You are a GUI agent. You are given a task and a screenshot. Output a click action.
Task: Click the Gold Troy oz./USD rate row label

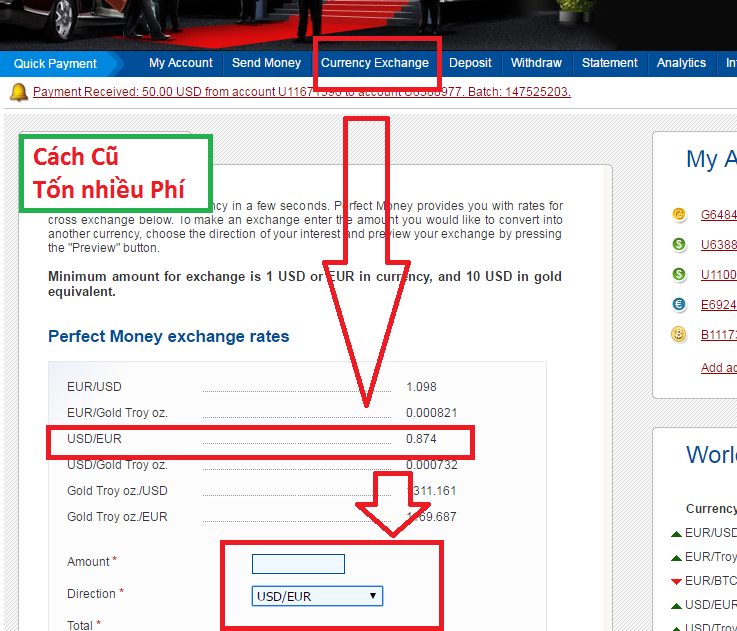(x=117, y=491)
